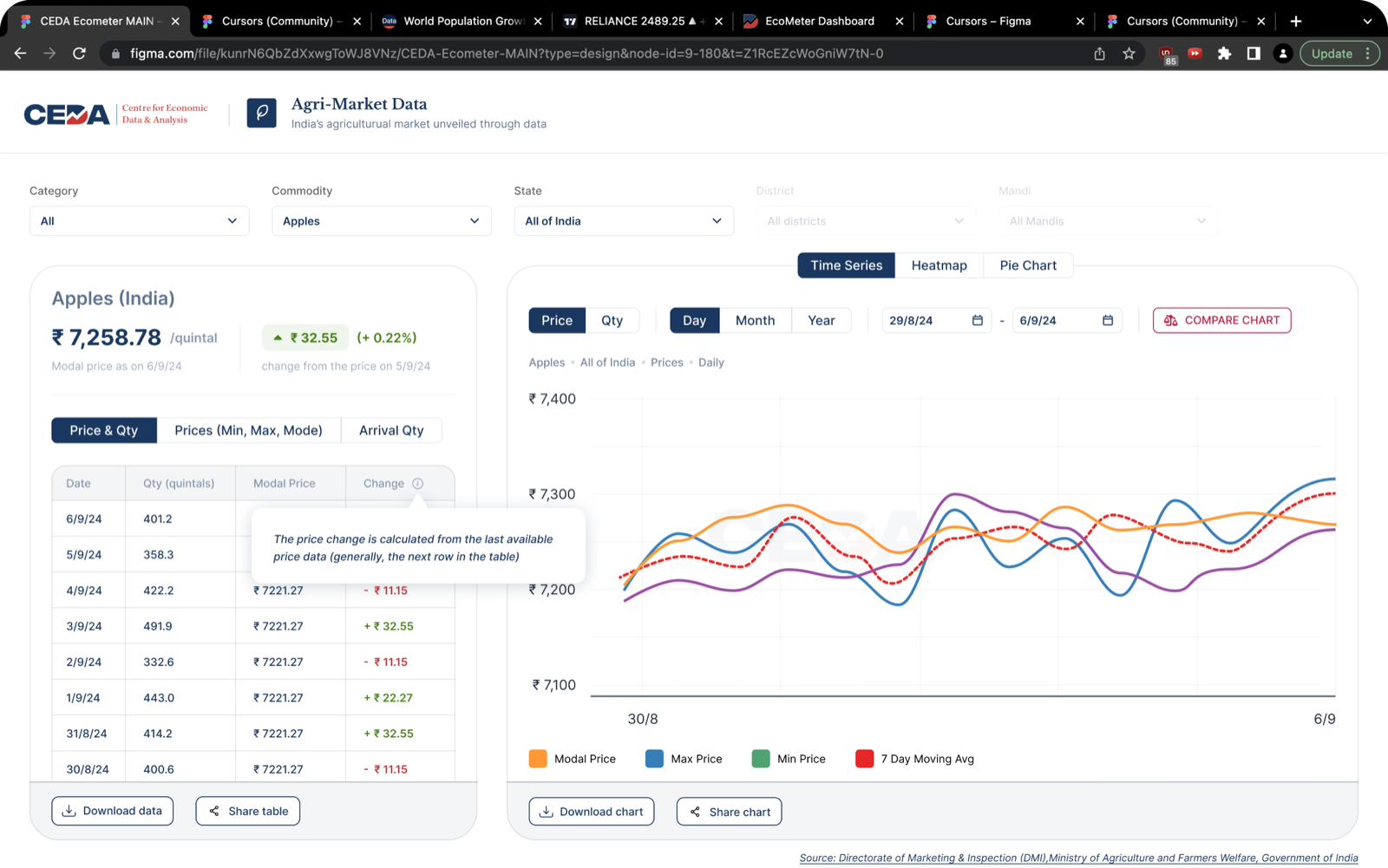1388x868 pixels.
Task: Switch to the World Population Growth browser tab
Action: (463, 21)
